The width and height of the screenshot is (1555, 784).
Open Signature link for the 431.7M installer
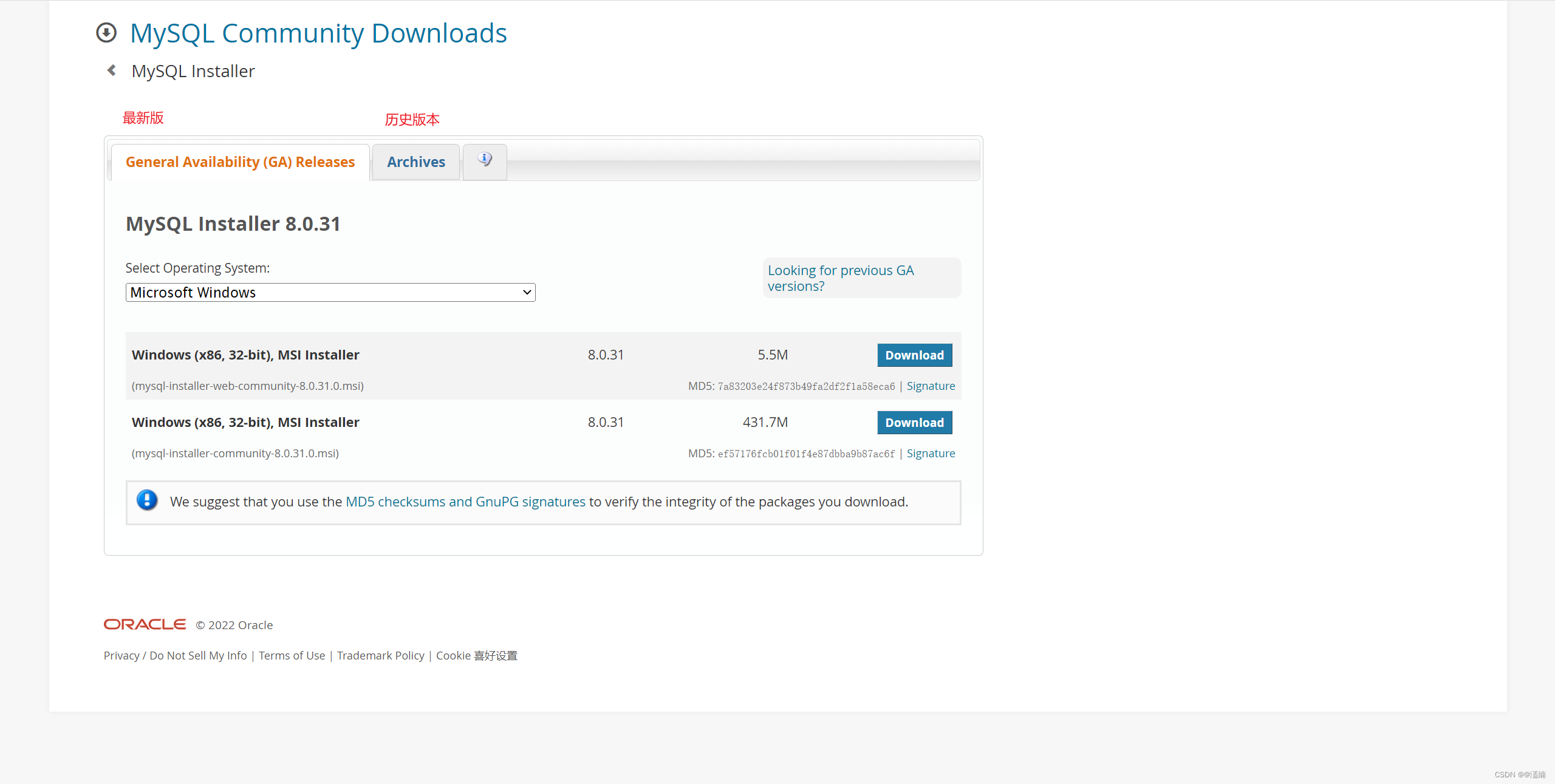tap(931, 454)
